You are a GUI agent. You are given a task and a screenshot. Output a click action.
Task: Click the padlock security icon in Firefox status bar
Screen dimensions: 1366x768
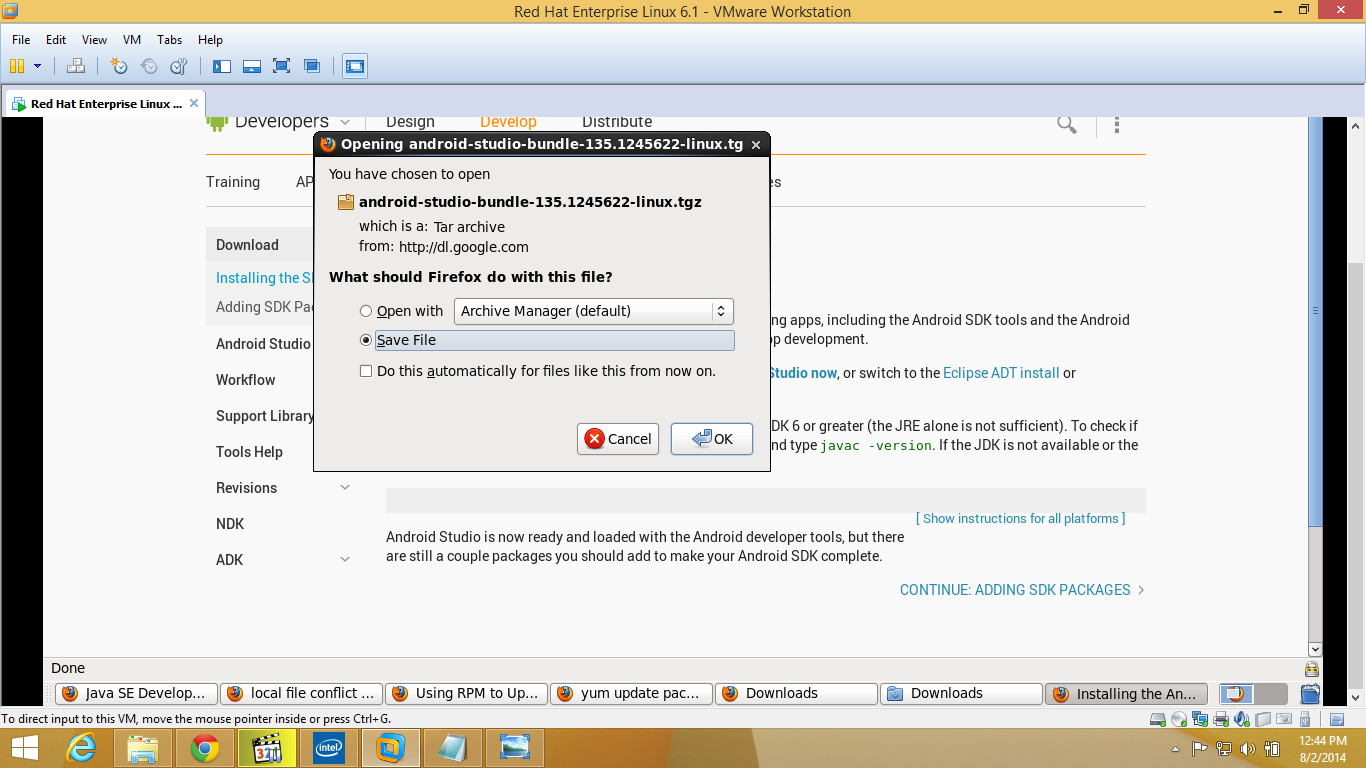1311,669
